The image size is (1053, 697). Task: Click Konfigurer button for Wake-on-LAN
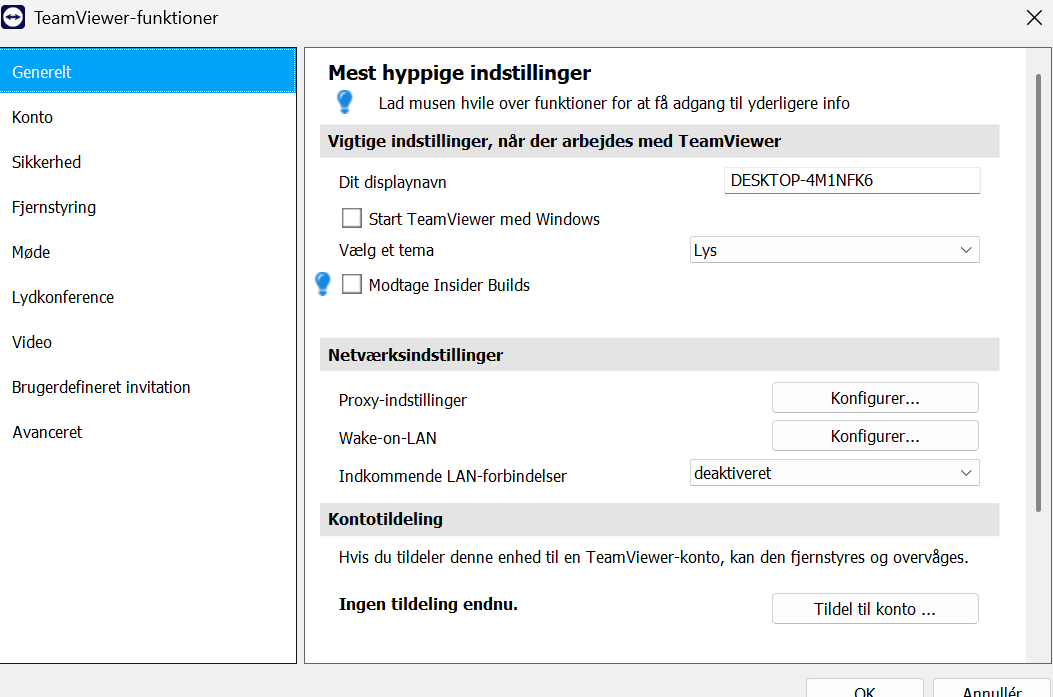pyautogui.click(x=875, y=436)
